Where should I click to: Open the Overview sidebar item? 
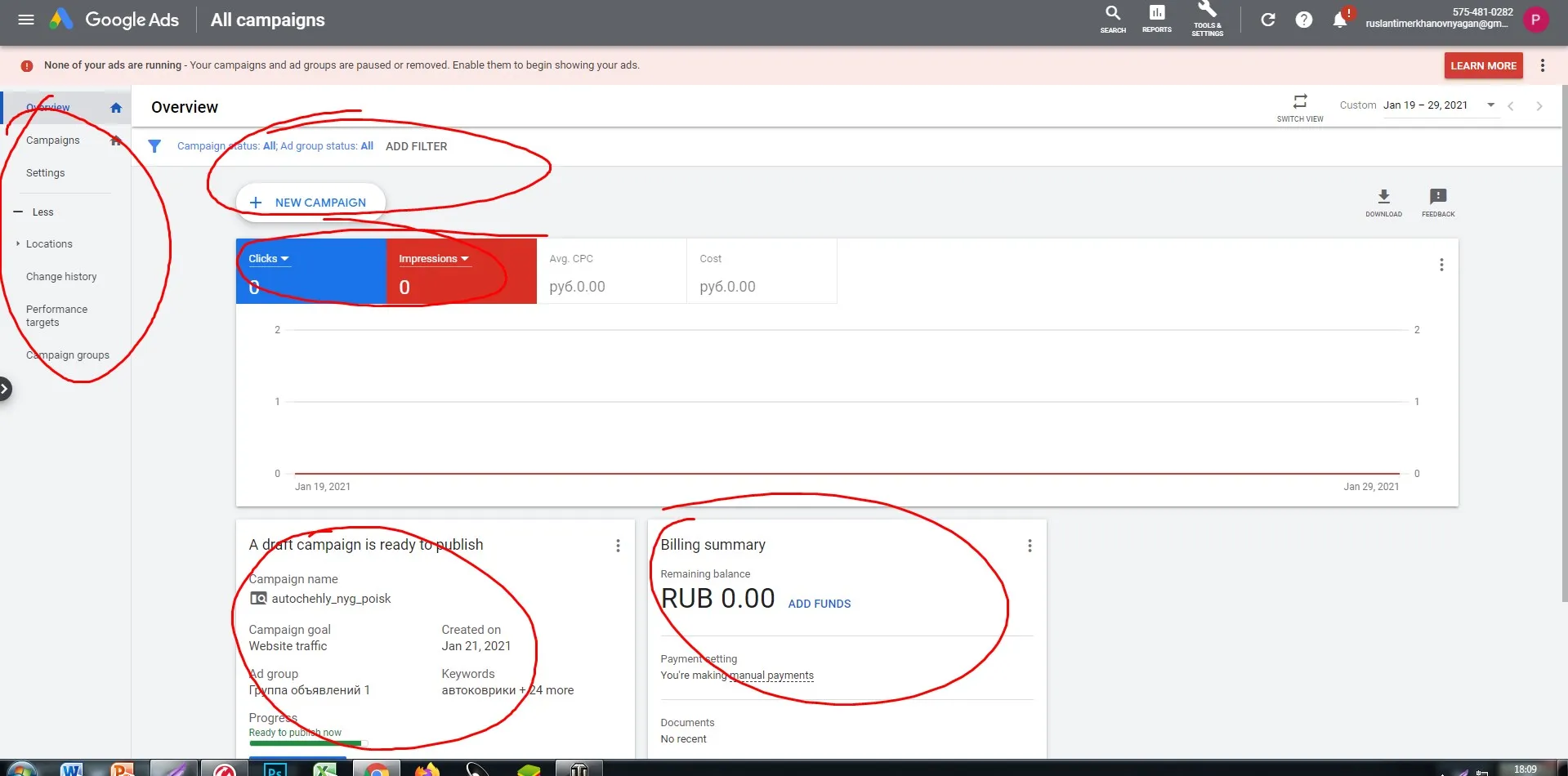tap(66, 107)
